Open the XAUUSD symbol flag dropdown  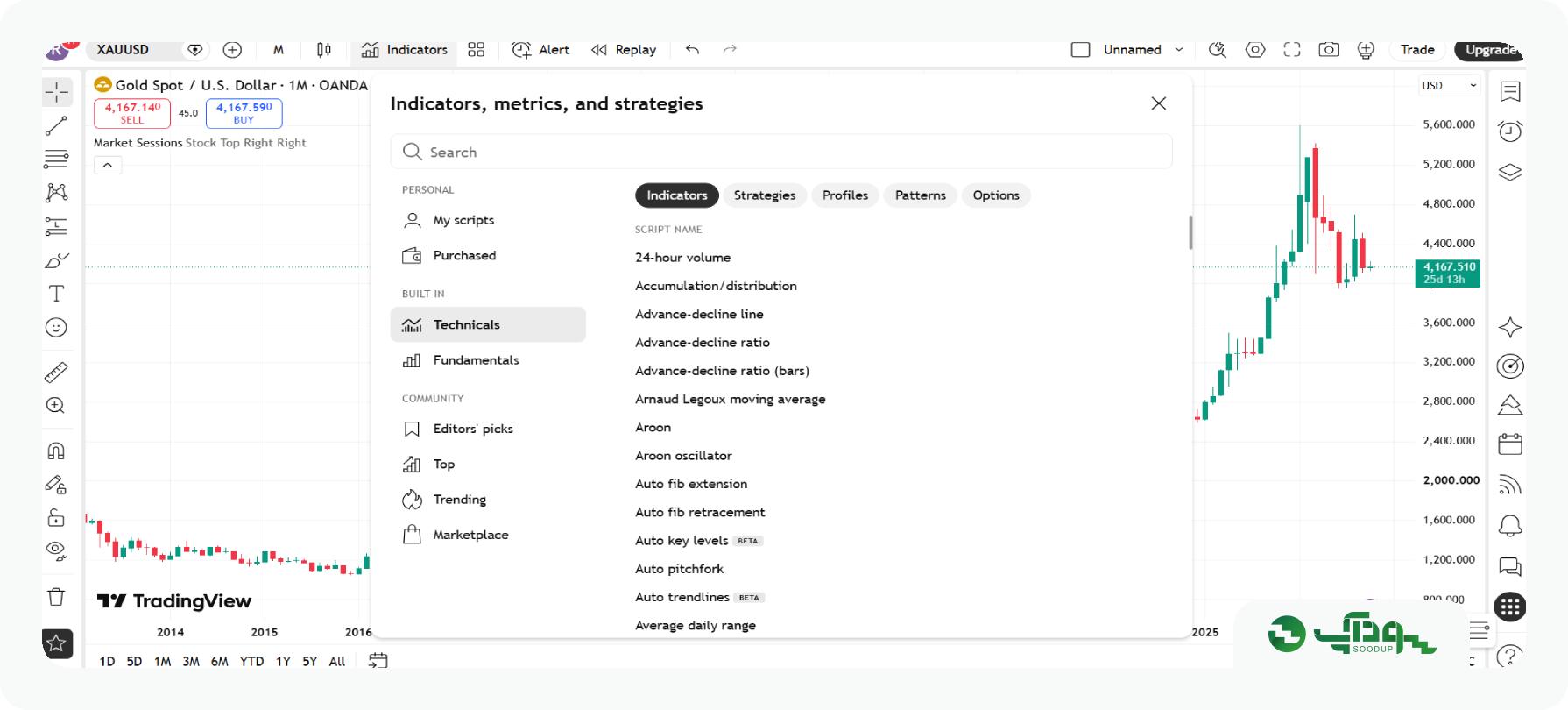pyautogui.click(x=195, y=50)
